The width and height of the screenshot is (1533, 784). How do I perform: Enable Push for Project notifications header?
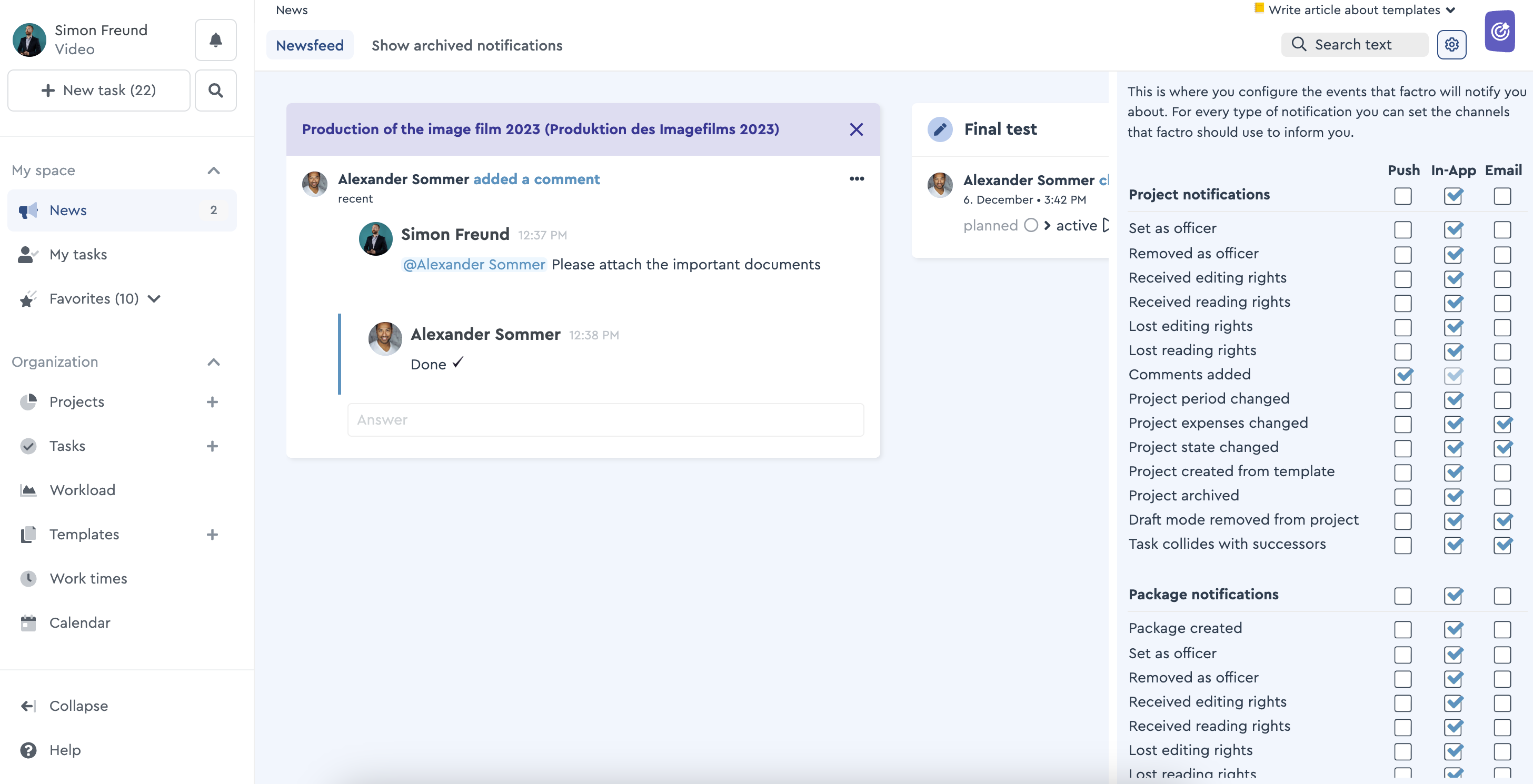(x=1402, y=196)
